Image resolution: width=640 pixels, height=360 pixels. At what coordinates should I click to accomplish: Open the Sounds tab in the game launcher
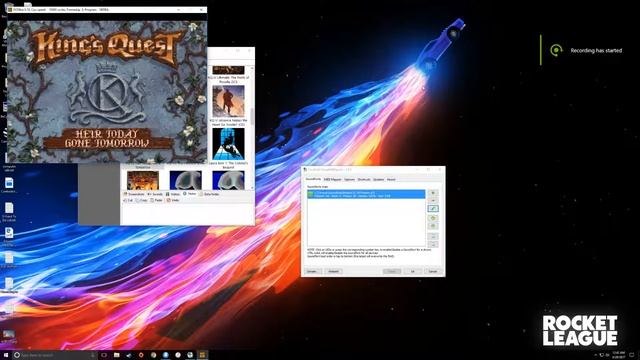(155, 194)
